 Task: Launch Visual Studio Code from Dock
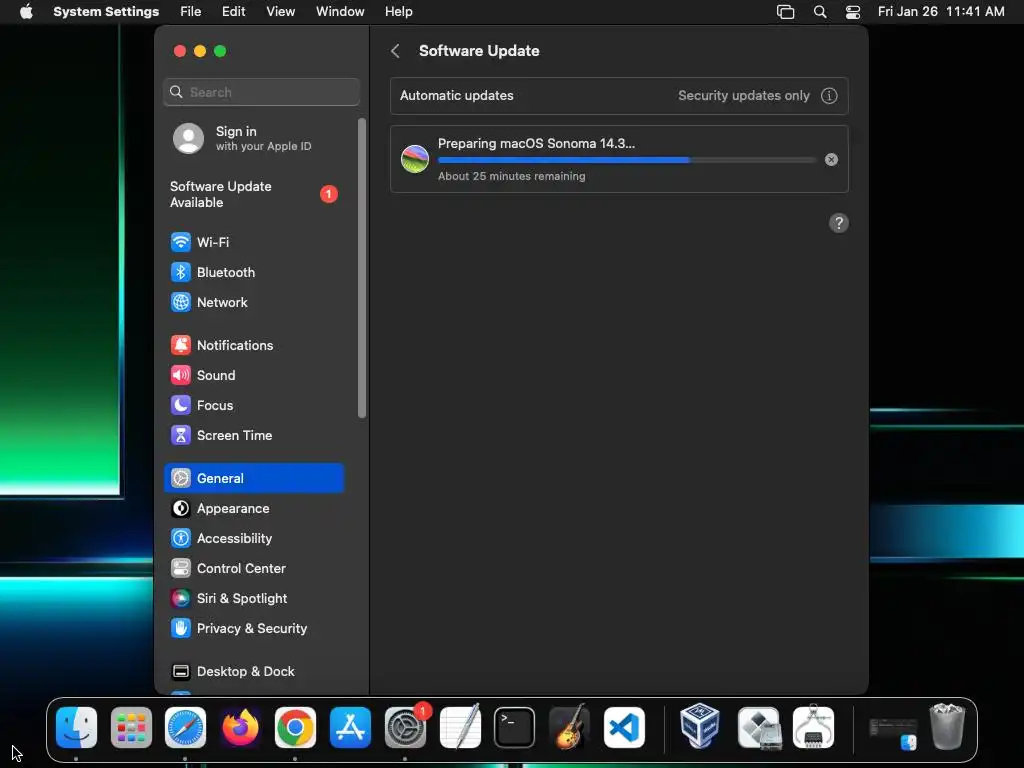pyautogui.click(x=624, y=728)
